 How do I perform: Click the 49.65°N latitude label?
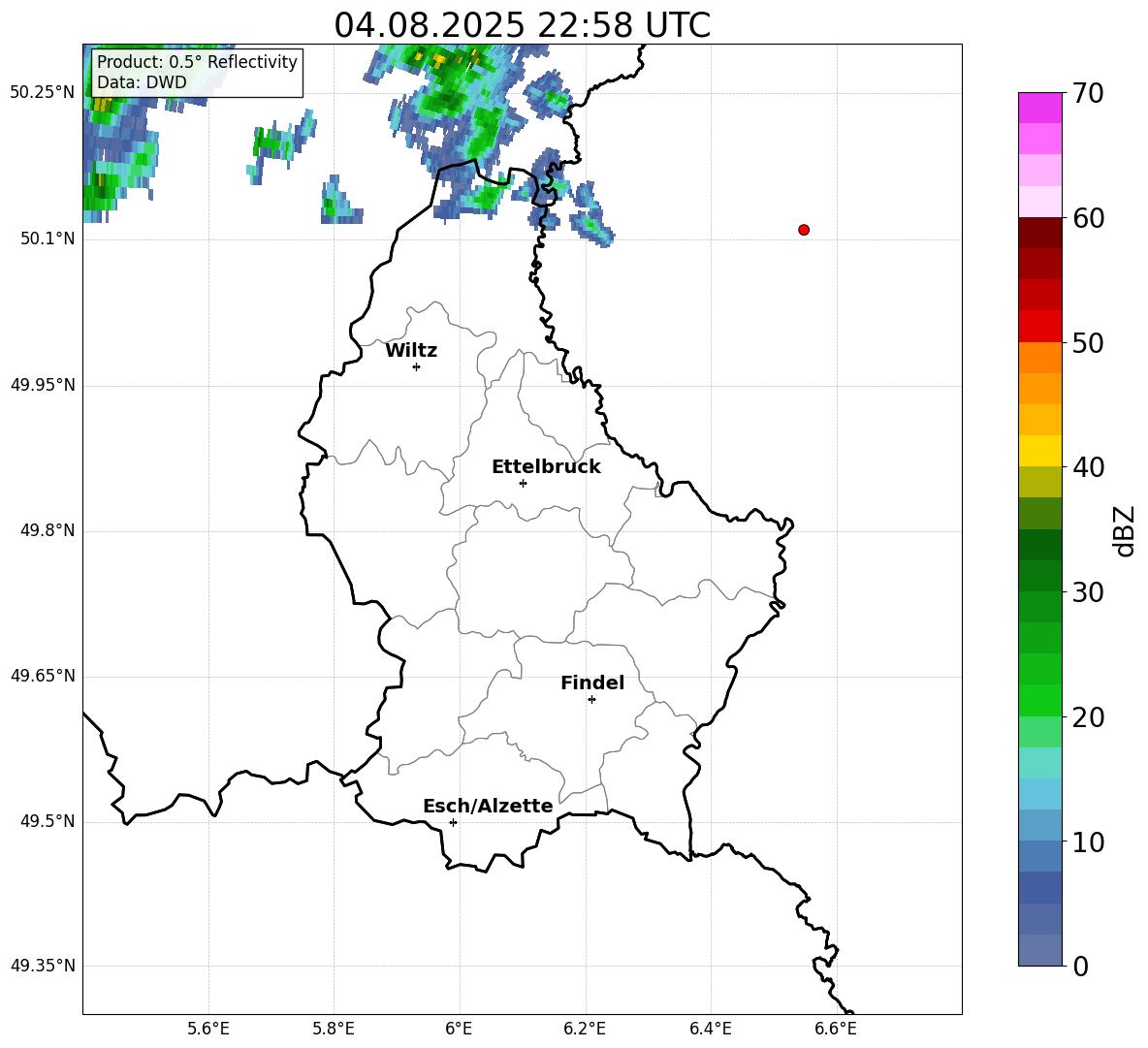[43, 676]
